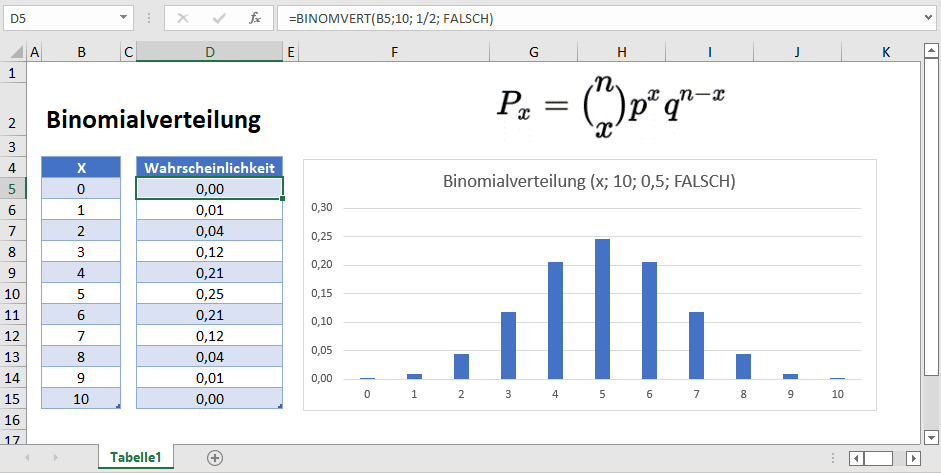Select column C header

128,52
